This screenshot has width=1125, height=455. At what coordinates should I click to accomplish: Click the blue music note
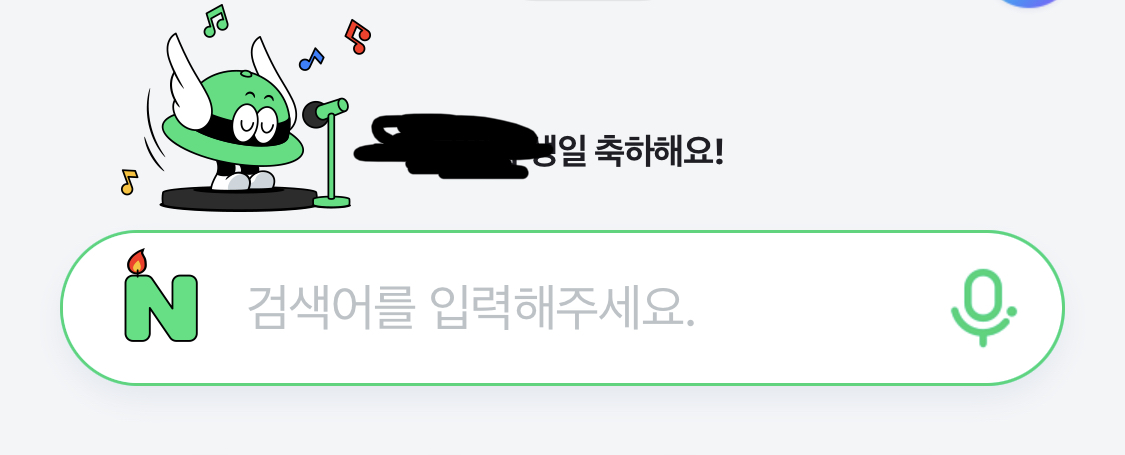tap(311, 60)
